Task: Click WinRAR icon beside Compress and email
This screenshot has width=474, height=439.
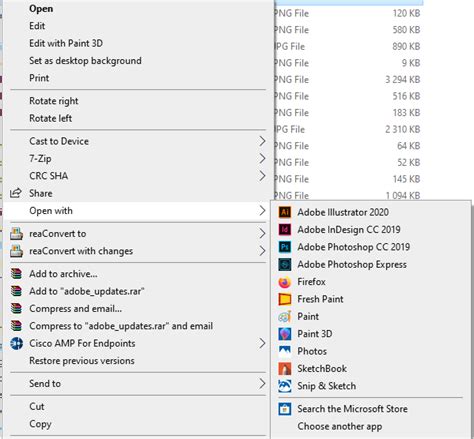Action: [16, 308]
